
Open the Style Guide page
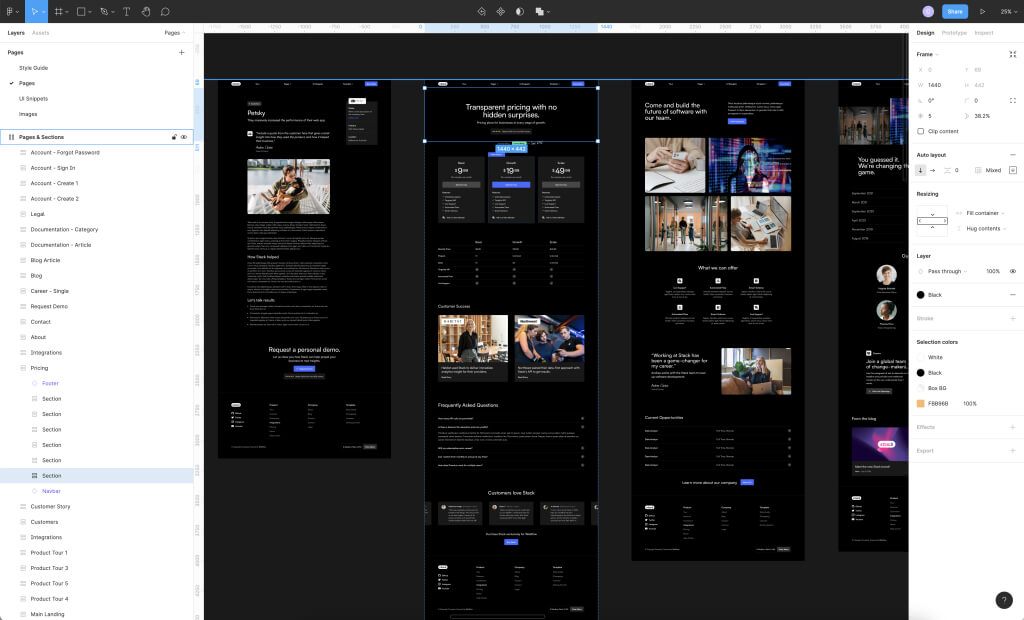(33, 68)
